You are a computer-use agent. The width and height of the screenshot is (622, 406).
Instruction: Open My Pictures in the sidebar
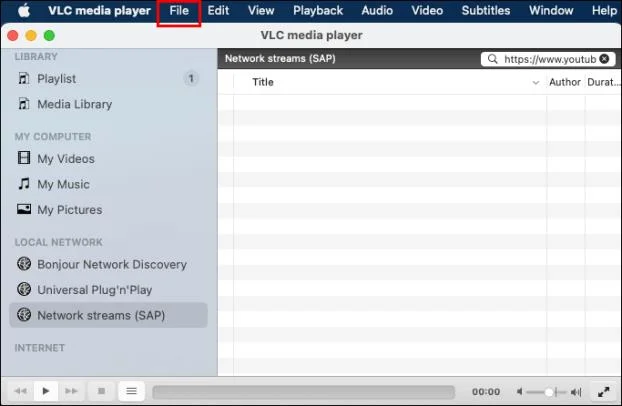coord(108,210)
